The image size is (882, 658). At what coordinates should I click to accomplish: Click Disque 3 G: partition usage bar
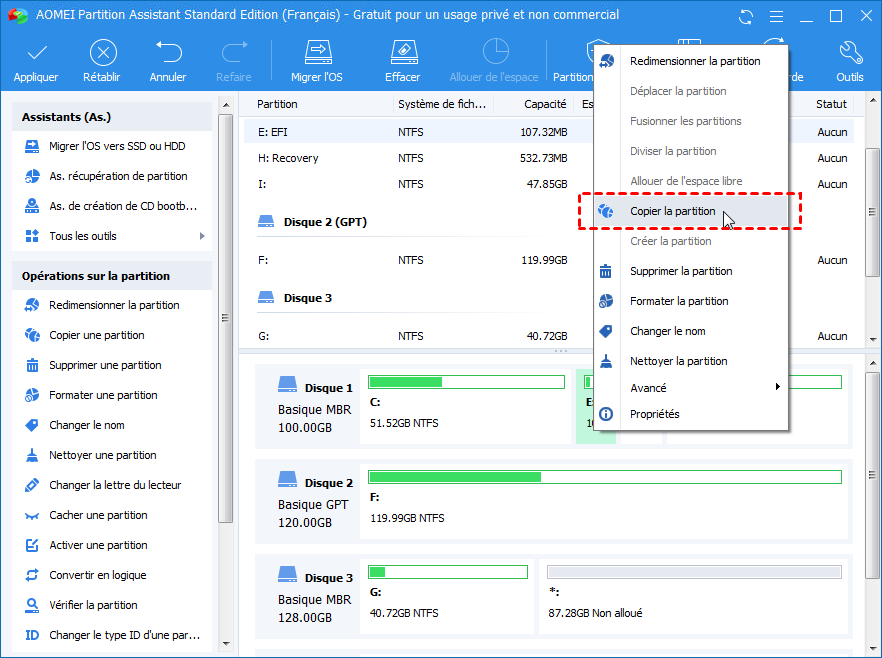[448, 572]
